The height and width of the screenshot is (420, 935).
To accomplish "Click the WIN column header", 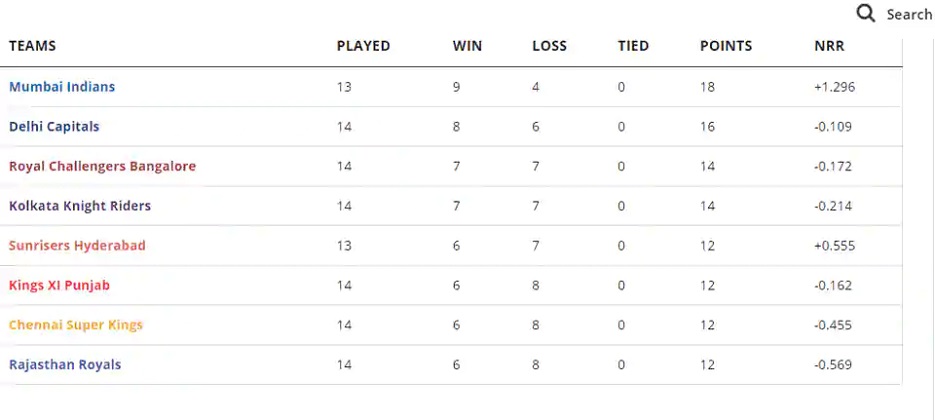I will tap(467, 46).
